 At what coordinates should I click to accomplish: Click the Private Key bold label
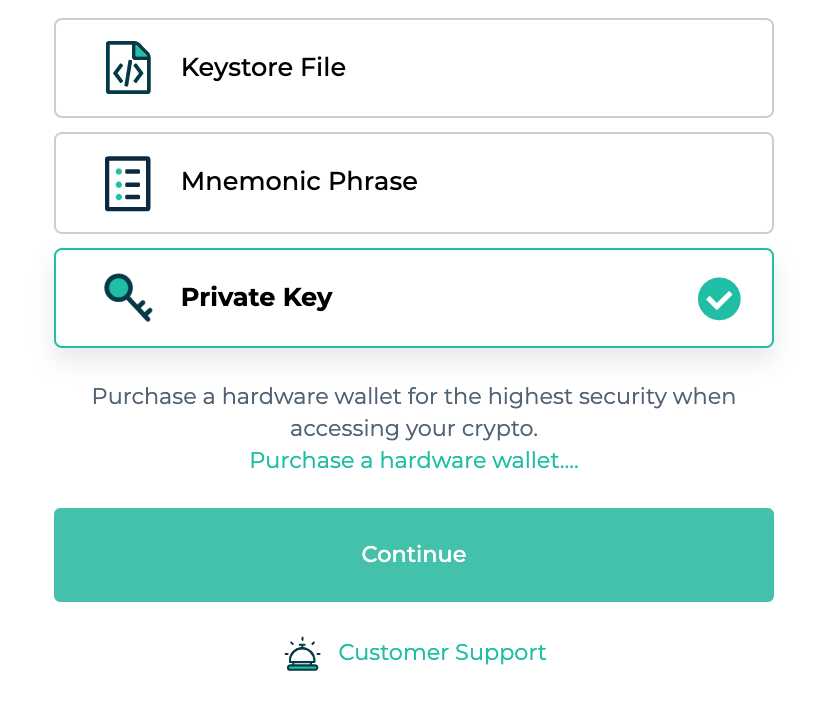(257, 297)
